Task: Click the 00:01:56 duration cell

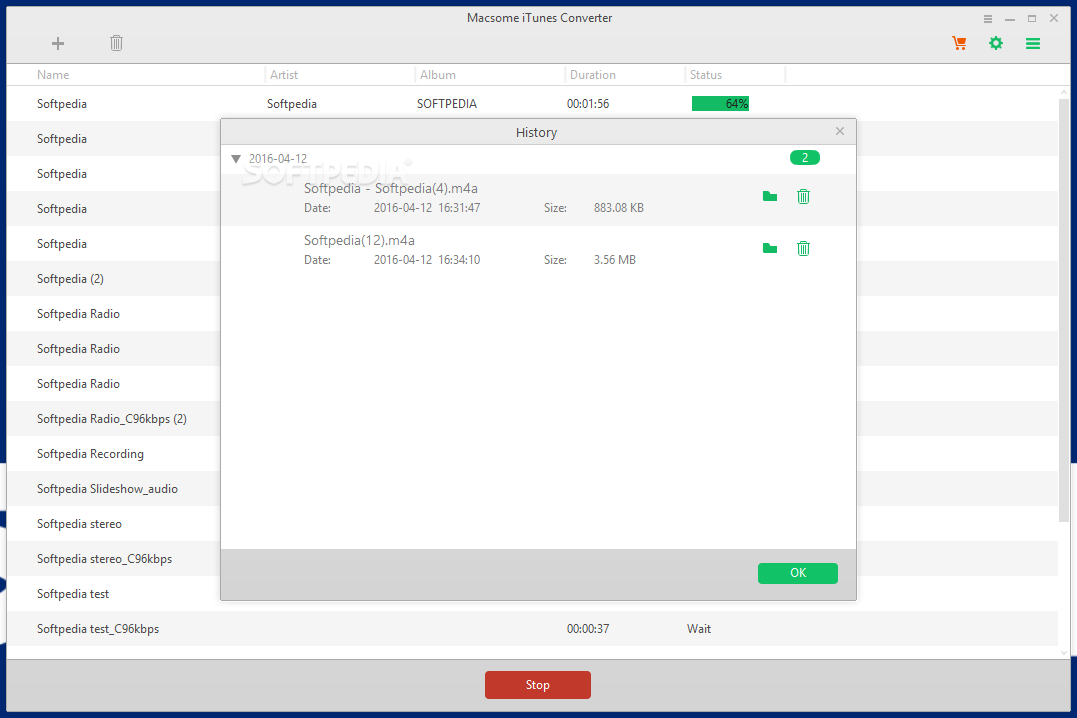Action: pyautogui.click(x=588, y=104)
